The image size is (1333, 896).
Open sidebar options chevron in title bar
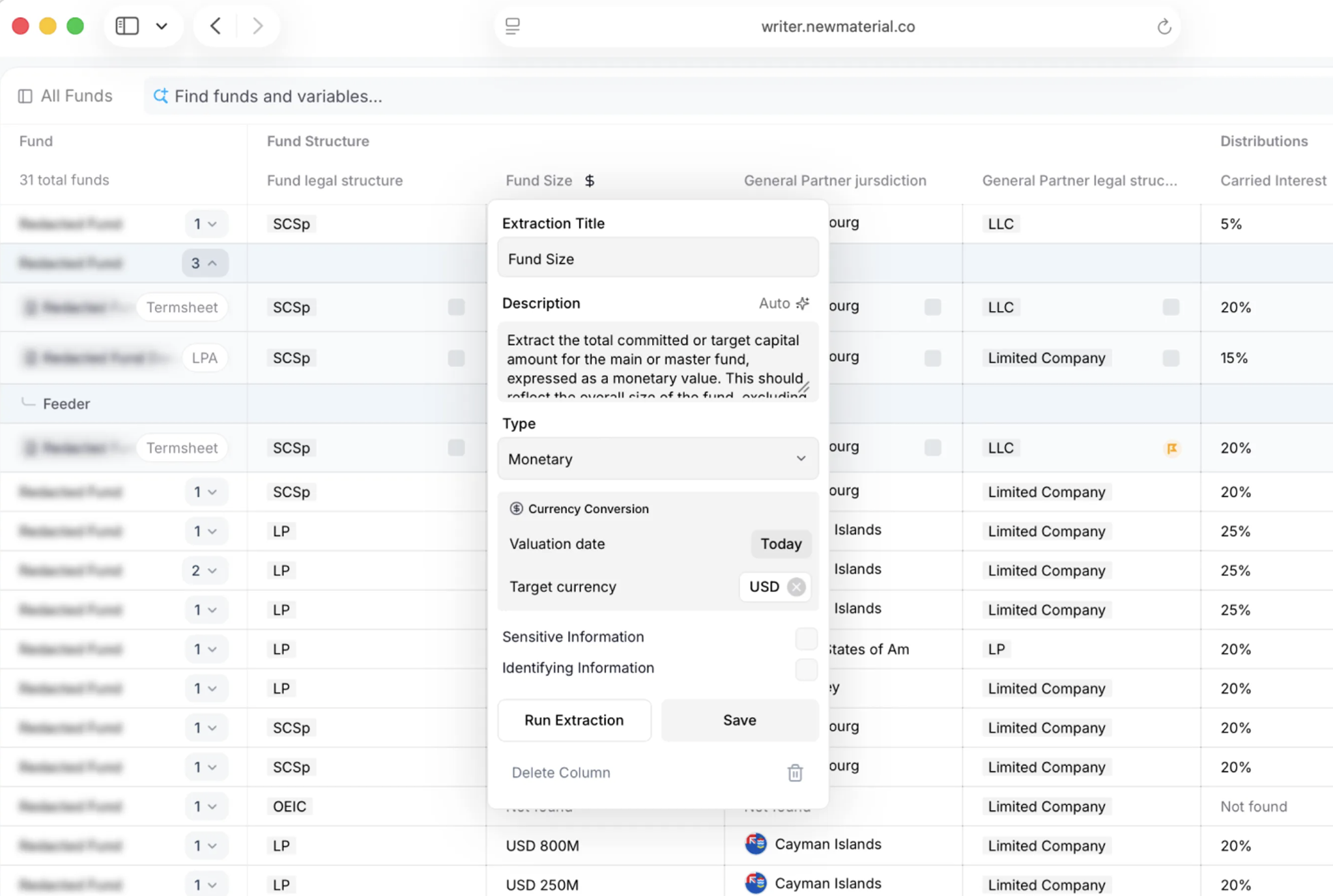pos(162,26)
